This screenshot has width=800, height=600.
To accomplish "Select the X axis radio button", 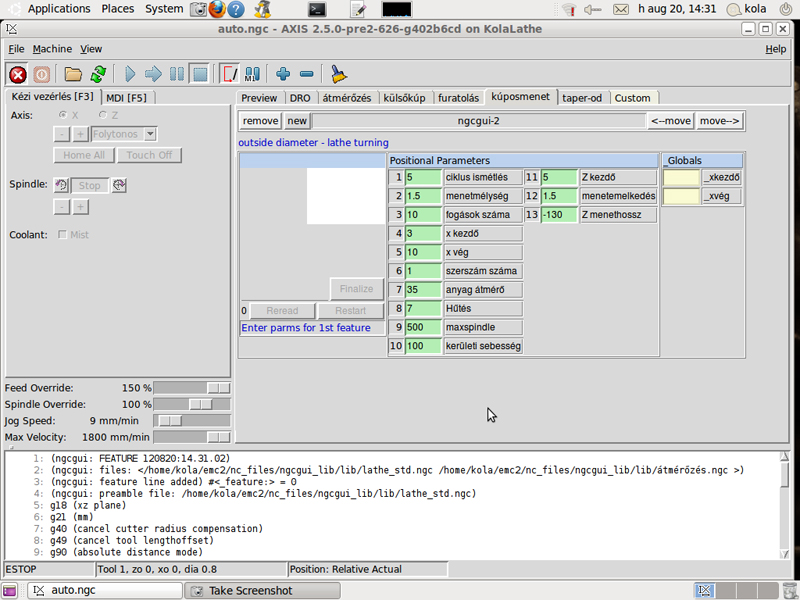I will 63,115.
